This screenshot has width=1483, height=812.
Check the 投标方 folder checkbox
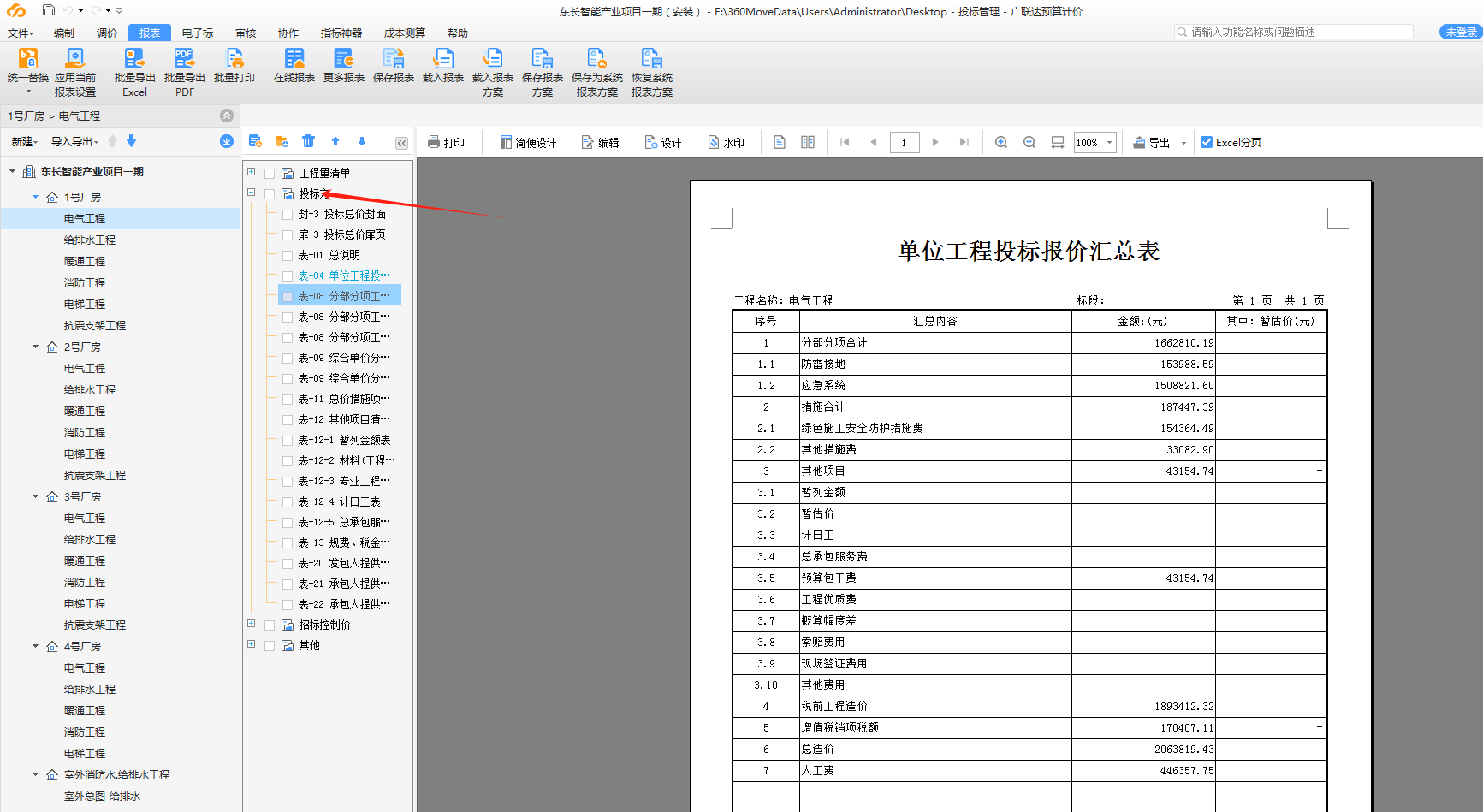coord(270,194)
